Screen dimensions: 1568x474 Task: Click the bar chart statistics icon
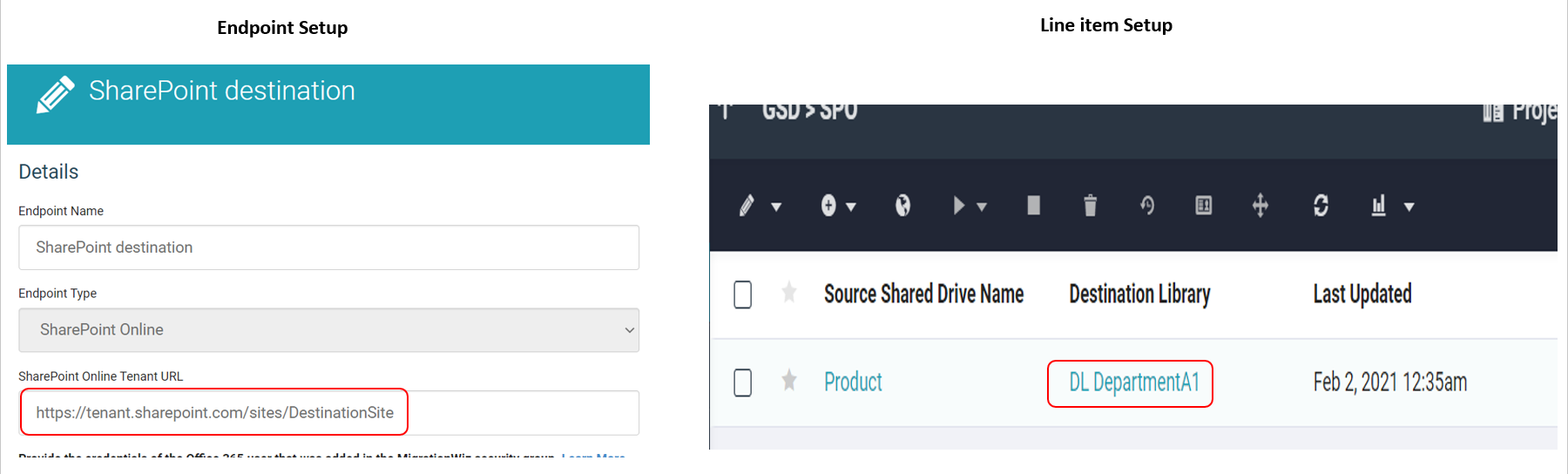tap(1379, 206)
